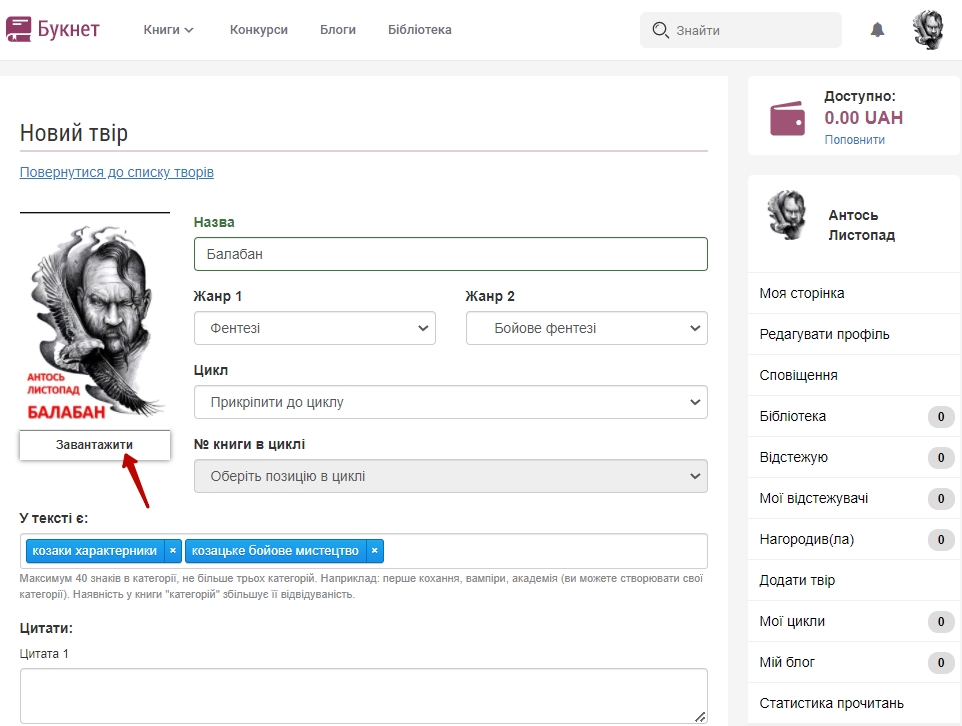Click the 'Мої цикли' count badge
Screen dimensions: 962x726
coord(941,622)
